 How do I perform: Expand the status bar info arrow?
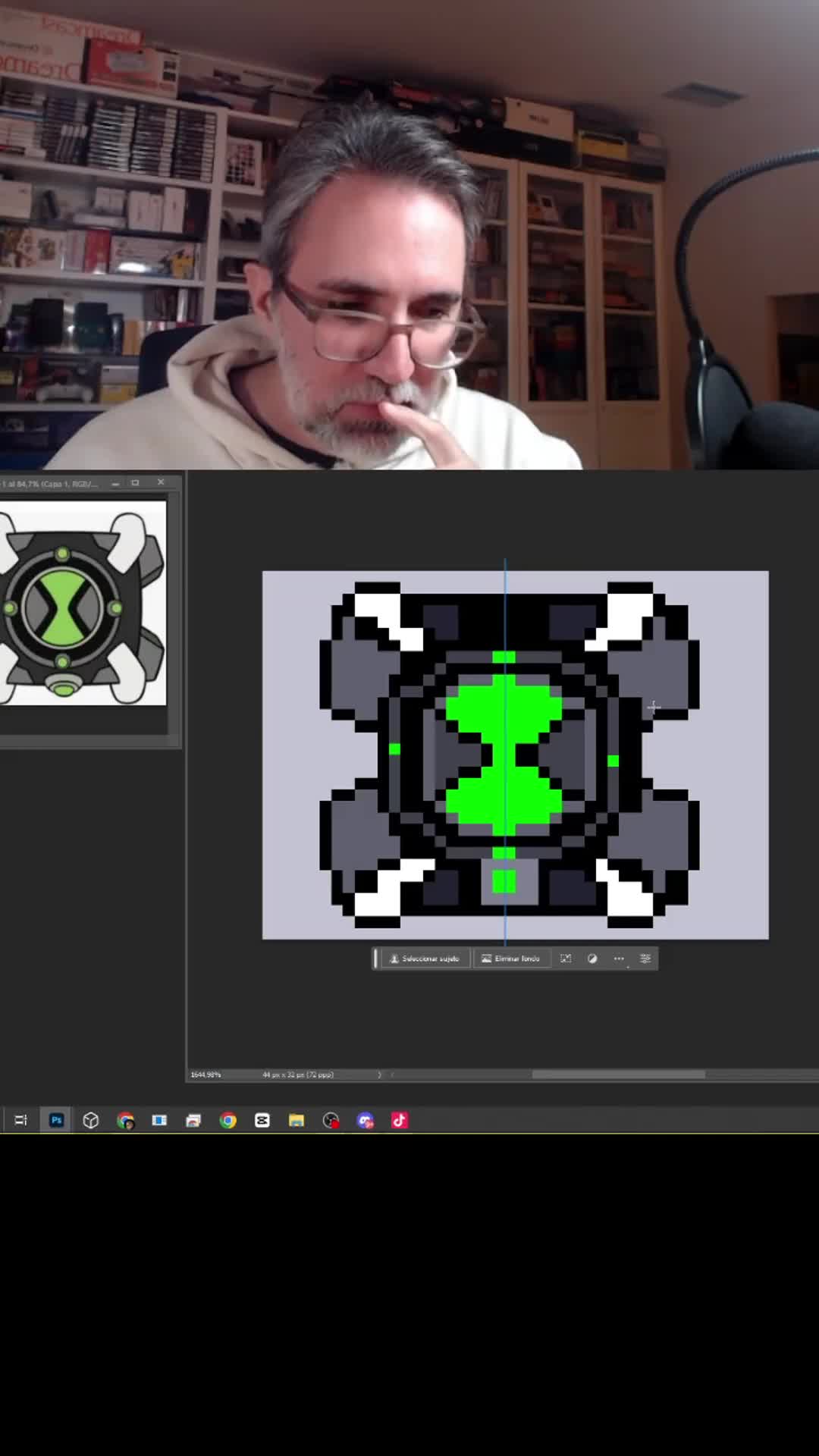380,1075
